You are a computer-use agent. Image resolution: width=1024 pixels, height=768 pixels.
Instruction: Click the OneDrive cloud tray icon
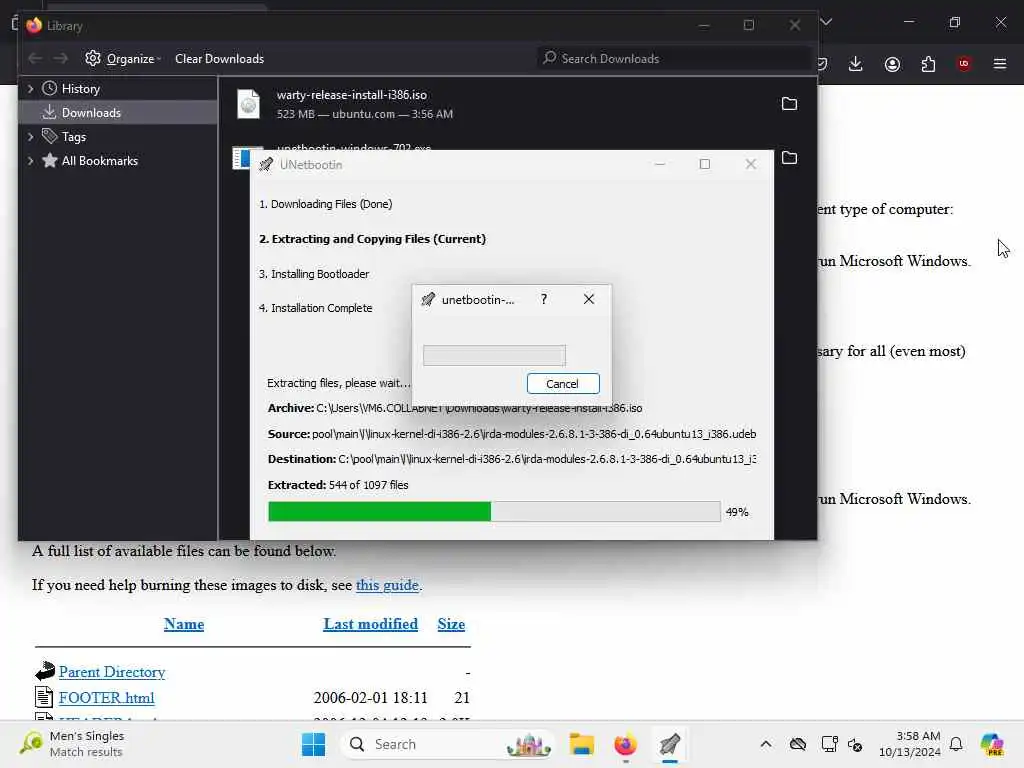pos(797,744)
